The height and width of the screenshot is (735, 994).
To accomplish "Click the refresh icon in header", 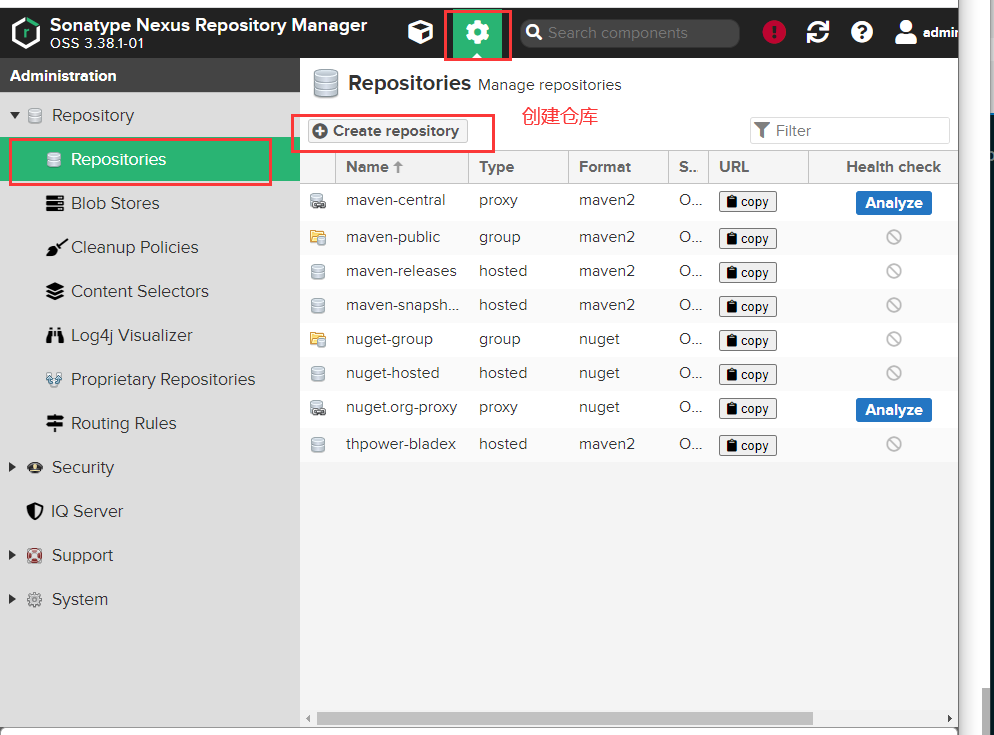I will coord(818,32).
